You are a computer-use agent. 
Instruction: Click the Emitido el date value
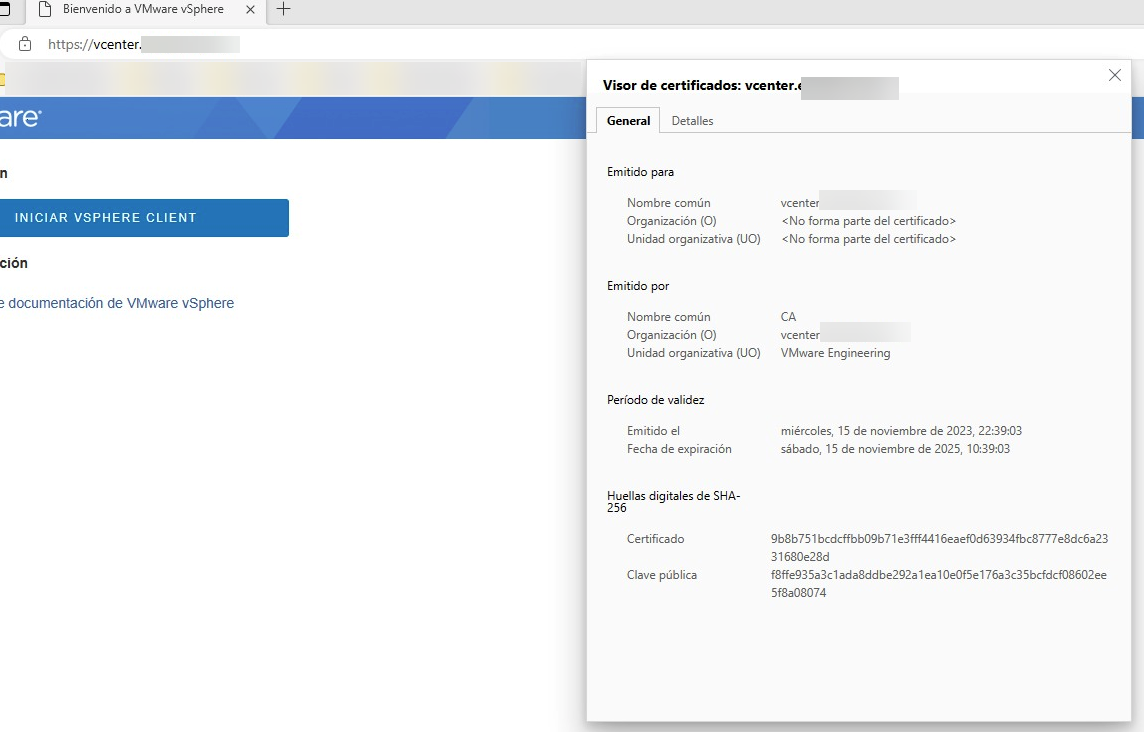tap(901, 431)
